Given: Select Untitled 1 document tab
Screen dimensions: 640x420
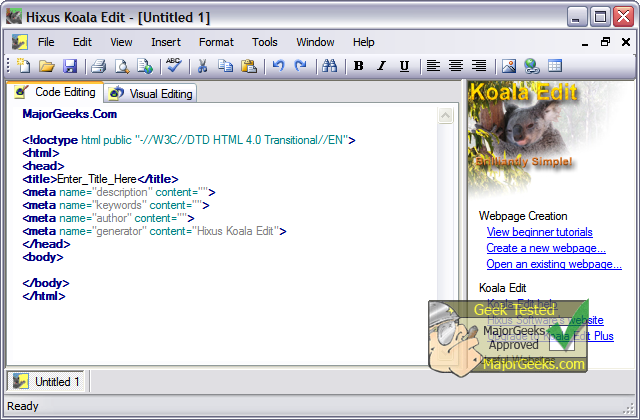Looking at the screenshot, I should [46, 382].
